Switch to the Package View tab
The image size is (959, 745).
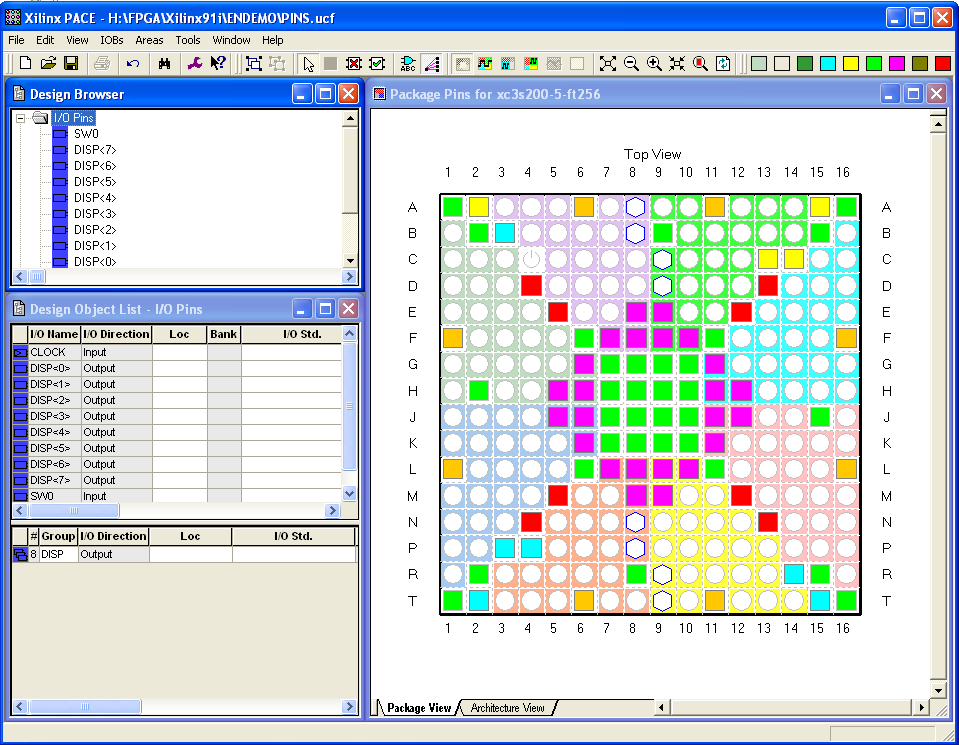tap(418, 708)
